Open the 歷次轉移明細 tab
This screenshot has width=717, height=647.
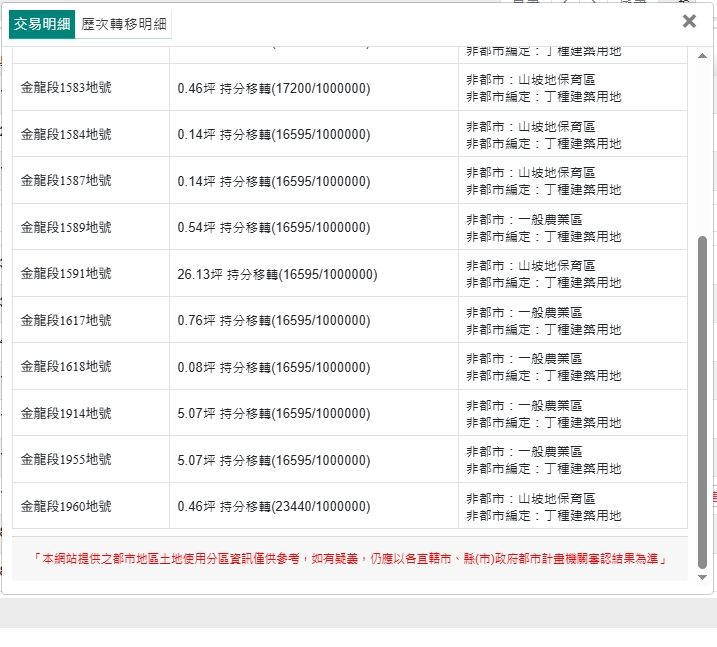[124, 24]
